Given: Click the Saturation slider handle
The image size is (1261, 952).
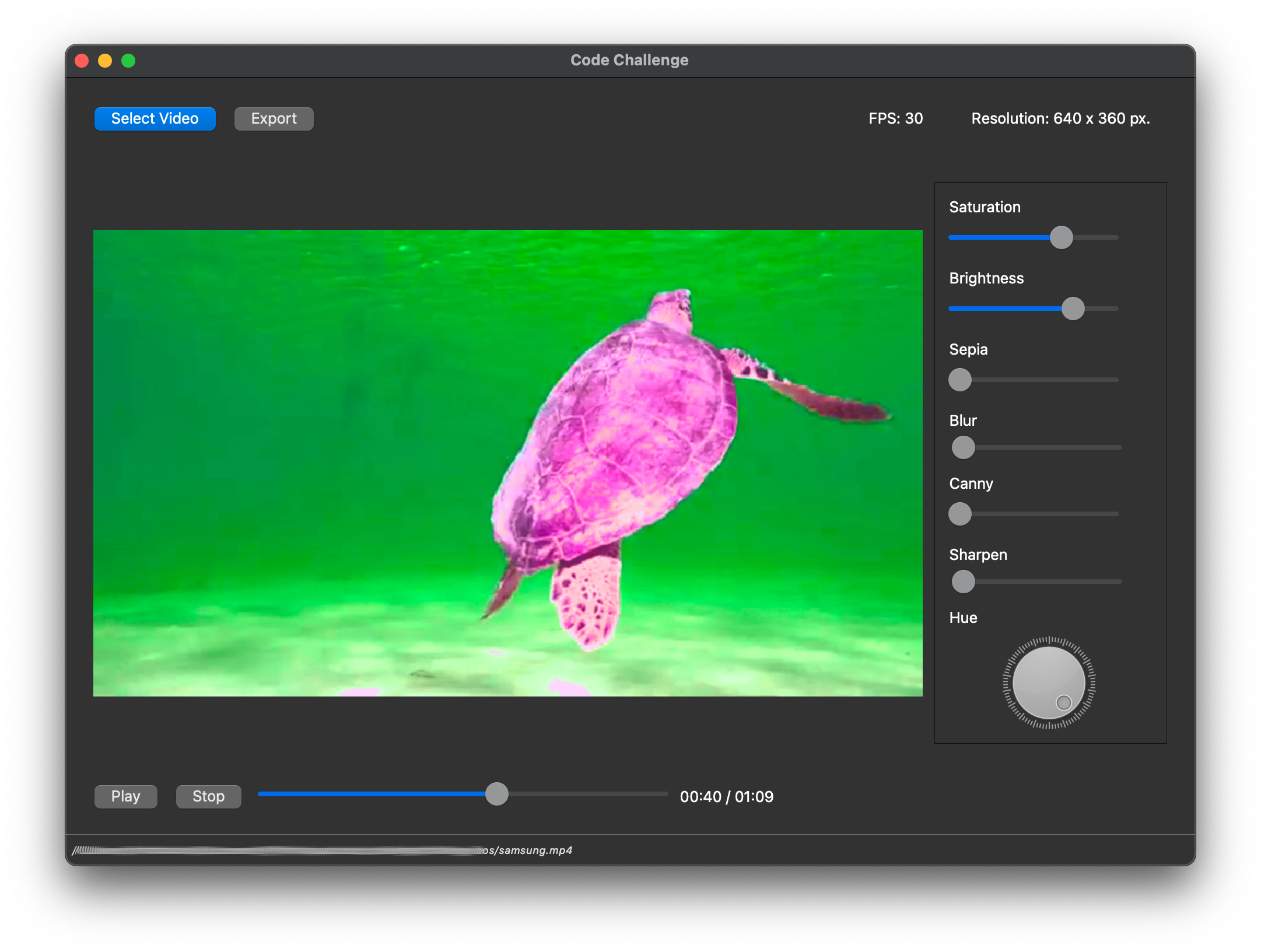Looking at the screenshot, I should 1061,237.
